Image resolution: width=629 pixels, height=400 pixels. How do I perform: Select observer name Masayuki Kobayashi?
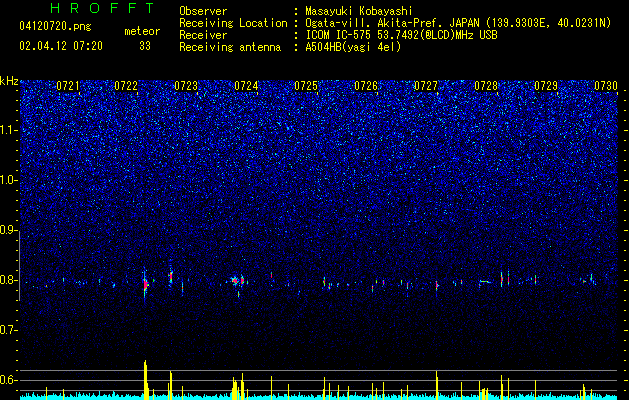pyautogui.click(x=359, y=12)
